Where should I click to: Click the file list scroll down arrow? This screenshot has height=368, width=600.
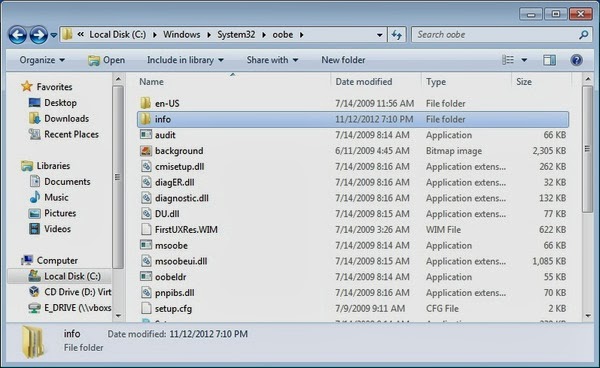tap(588, 316)
